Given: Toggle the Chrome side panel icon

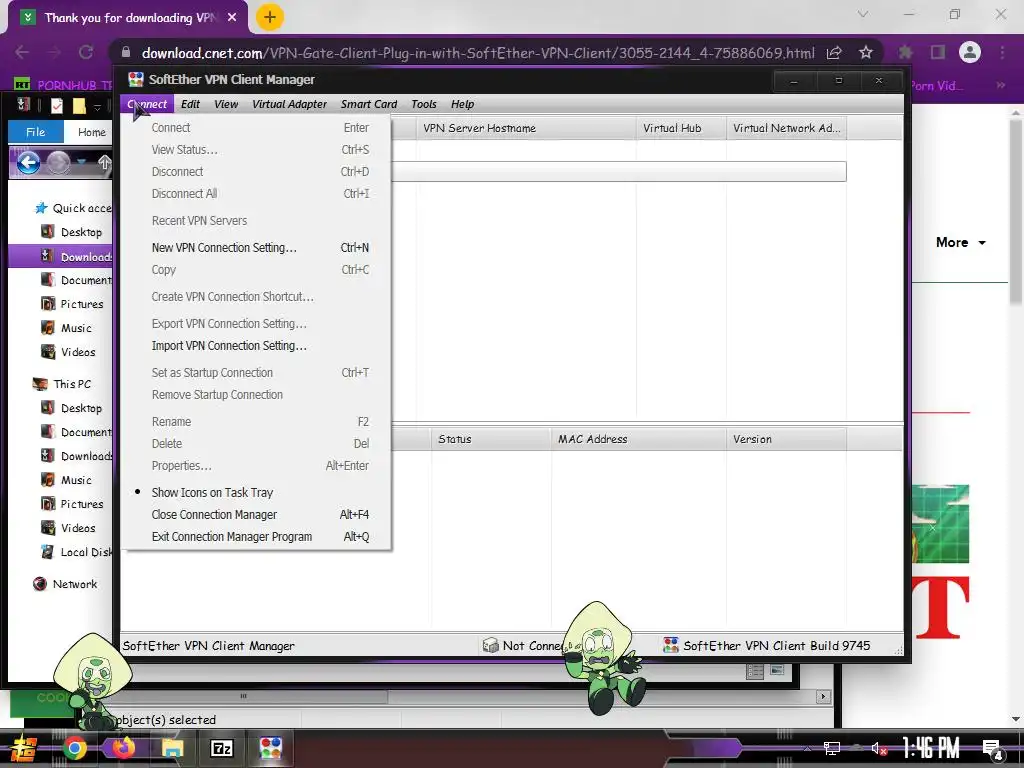Looking at the screenshot, I should [938, 52].
